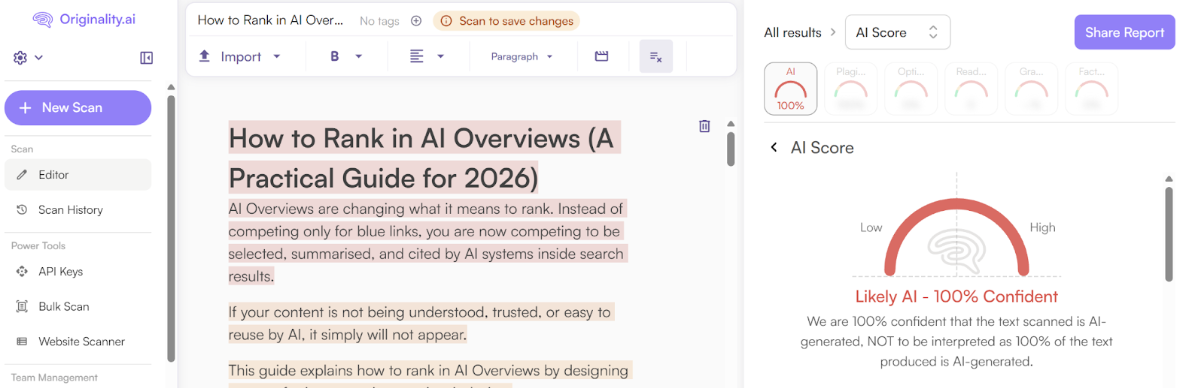Click the Originality.ai brain logo
Screen dimensions: 1192x388
tap(42, 21)
